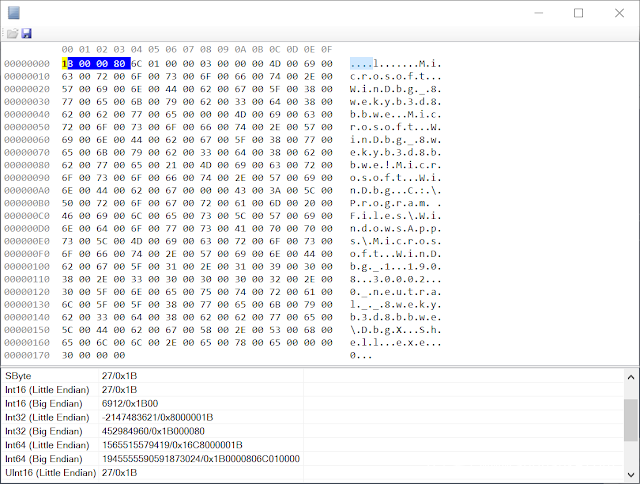640x484 pixels.
Task: Click the application icon in title bar
Action: coord(14,13)
